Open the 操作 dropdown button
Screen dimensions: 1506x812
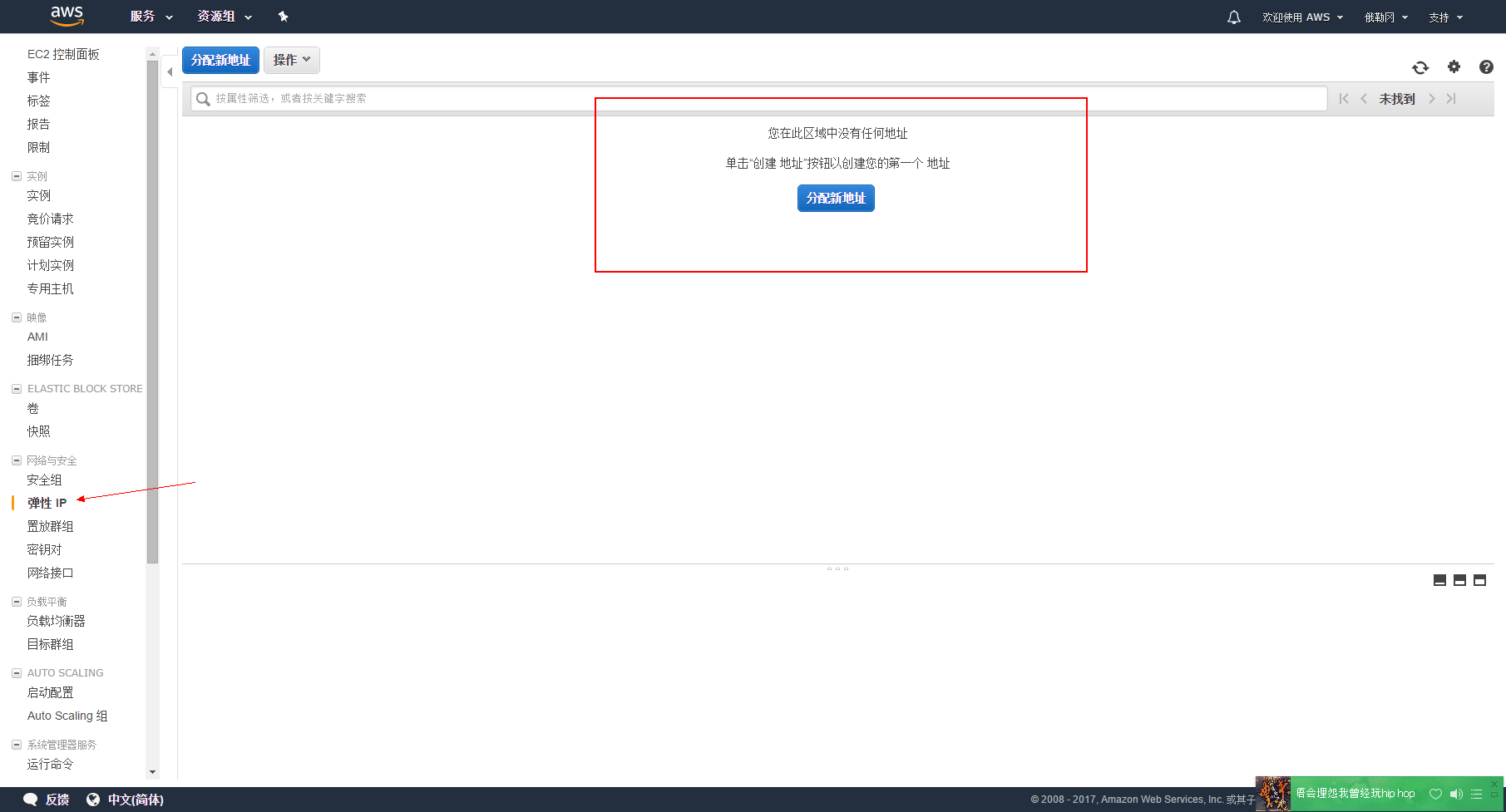pyautogui.click(x=291, y=60)
